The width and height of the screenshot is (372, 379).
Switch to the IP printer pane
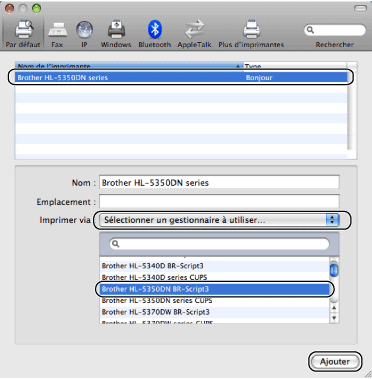tap(84, 33)
